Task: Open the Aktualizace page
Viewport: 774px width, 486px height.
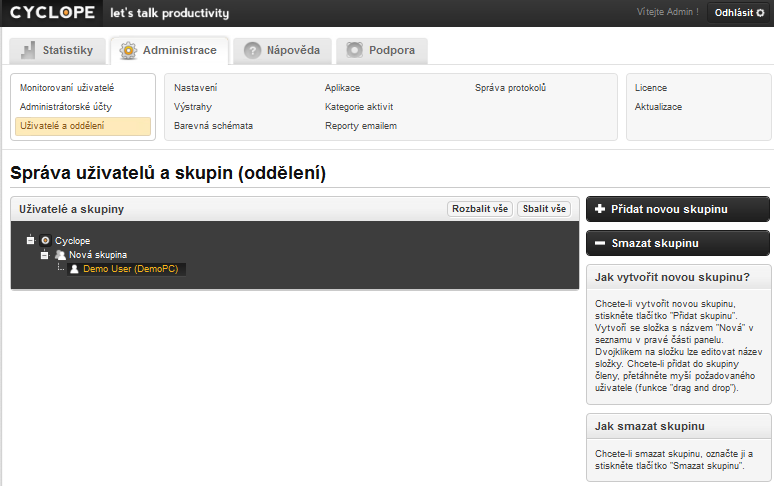Action: click(x=658, y=107)
